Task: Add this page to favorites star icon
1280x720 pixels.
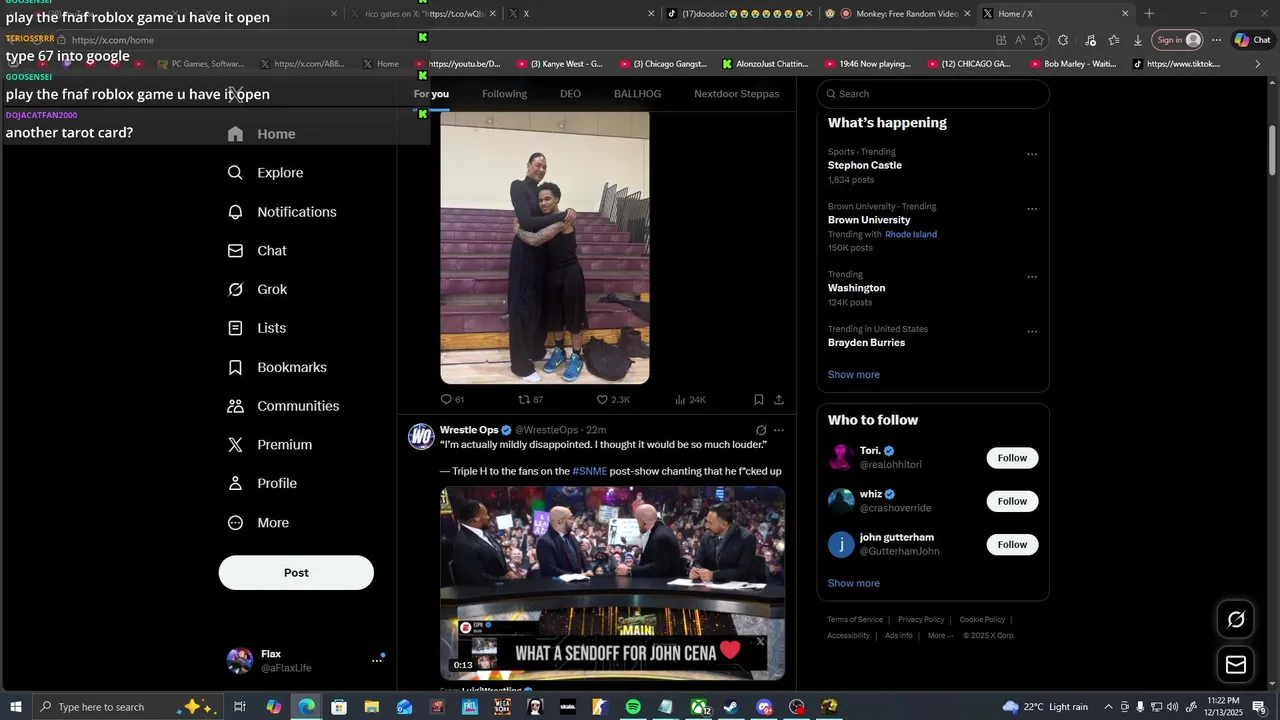Action: (x=1039, y=40)
